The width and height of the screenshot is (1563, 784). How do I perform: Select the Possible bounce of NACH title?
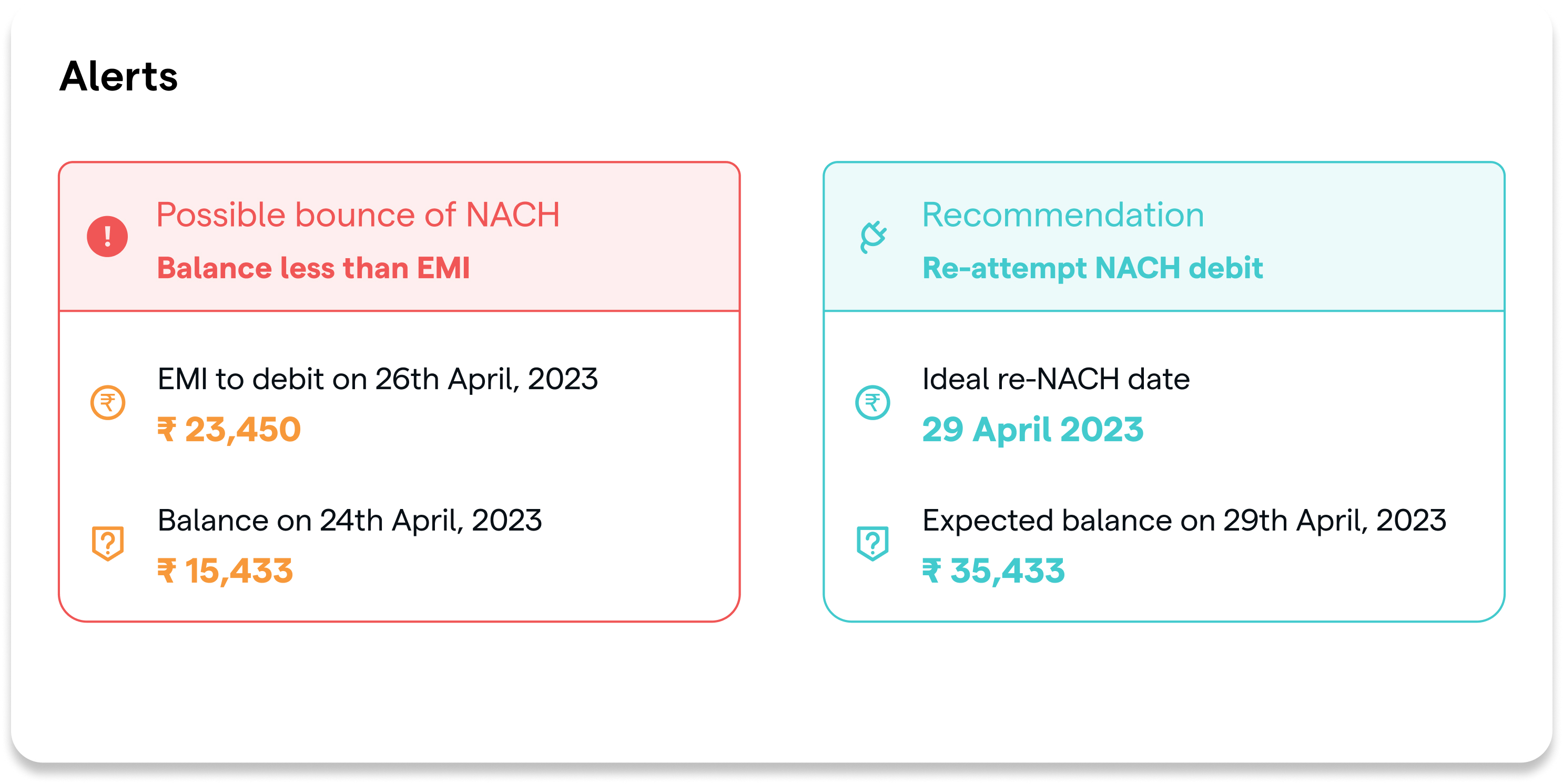point(358,215)
